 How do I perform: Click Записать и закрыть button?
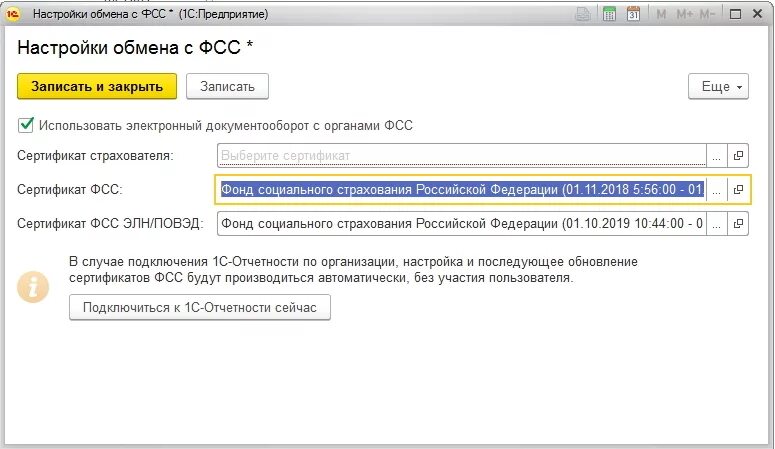pyautogui.click(x=97, y=87)
